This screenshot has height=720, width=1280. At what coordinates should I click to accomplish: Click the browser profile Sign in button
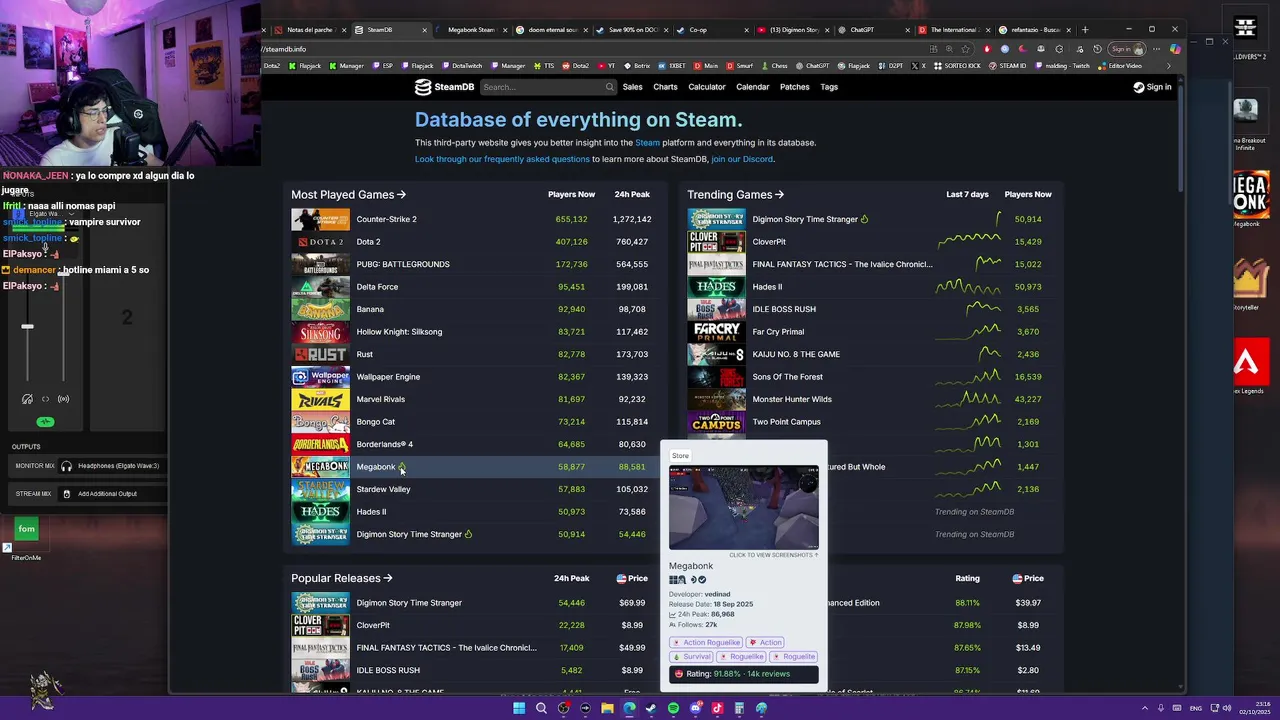pyautogui.click(x=1126, y=49)
